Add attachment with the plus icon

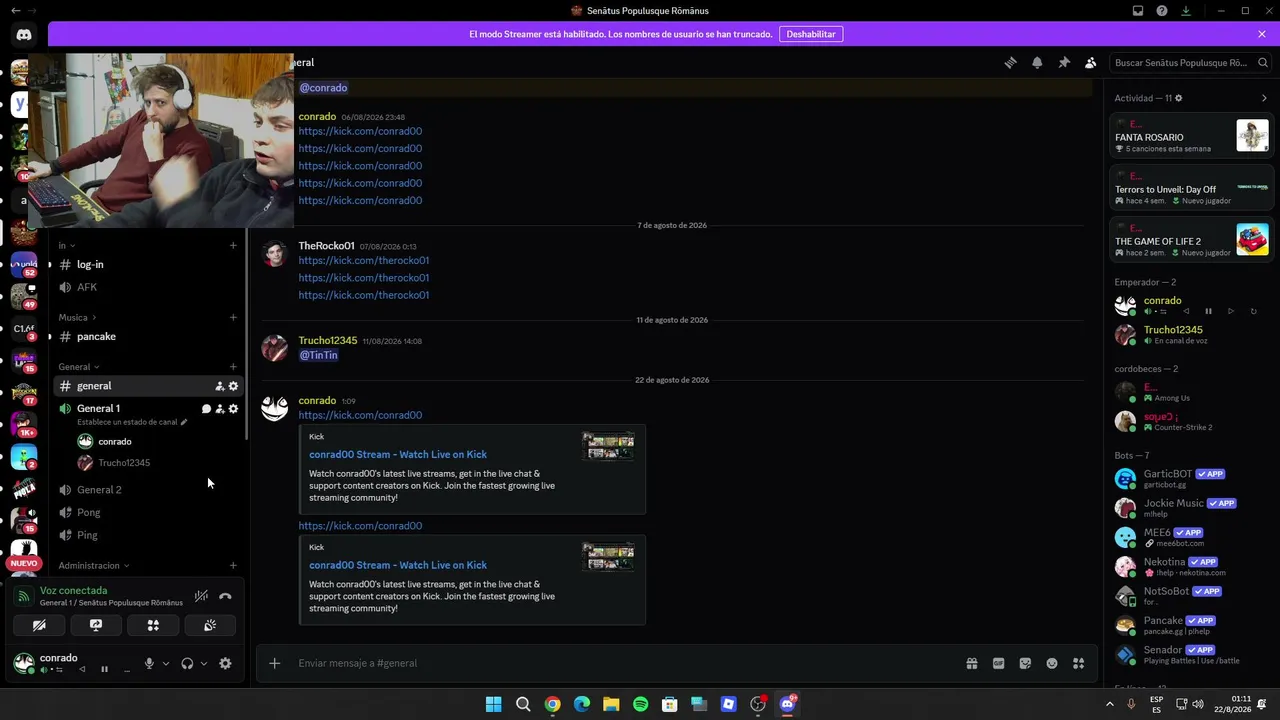click(x=274, y=663)
